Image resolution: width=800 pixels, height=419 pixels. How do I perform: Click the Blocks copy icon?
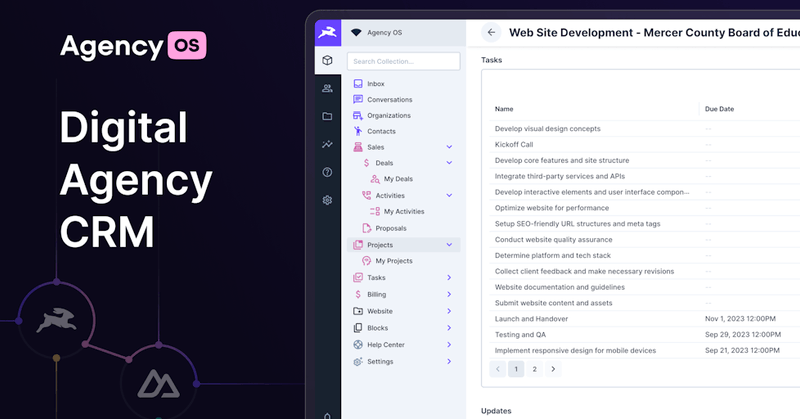point(358,328)
